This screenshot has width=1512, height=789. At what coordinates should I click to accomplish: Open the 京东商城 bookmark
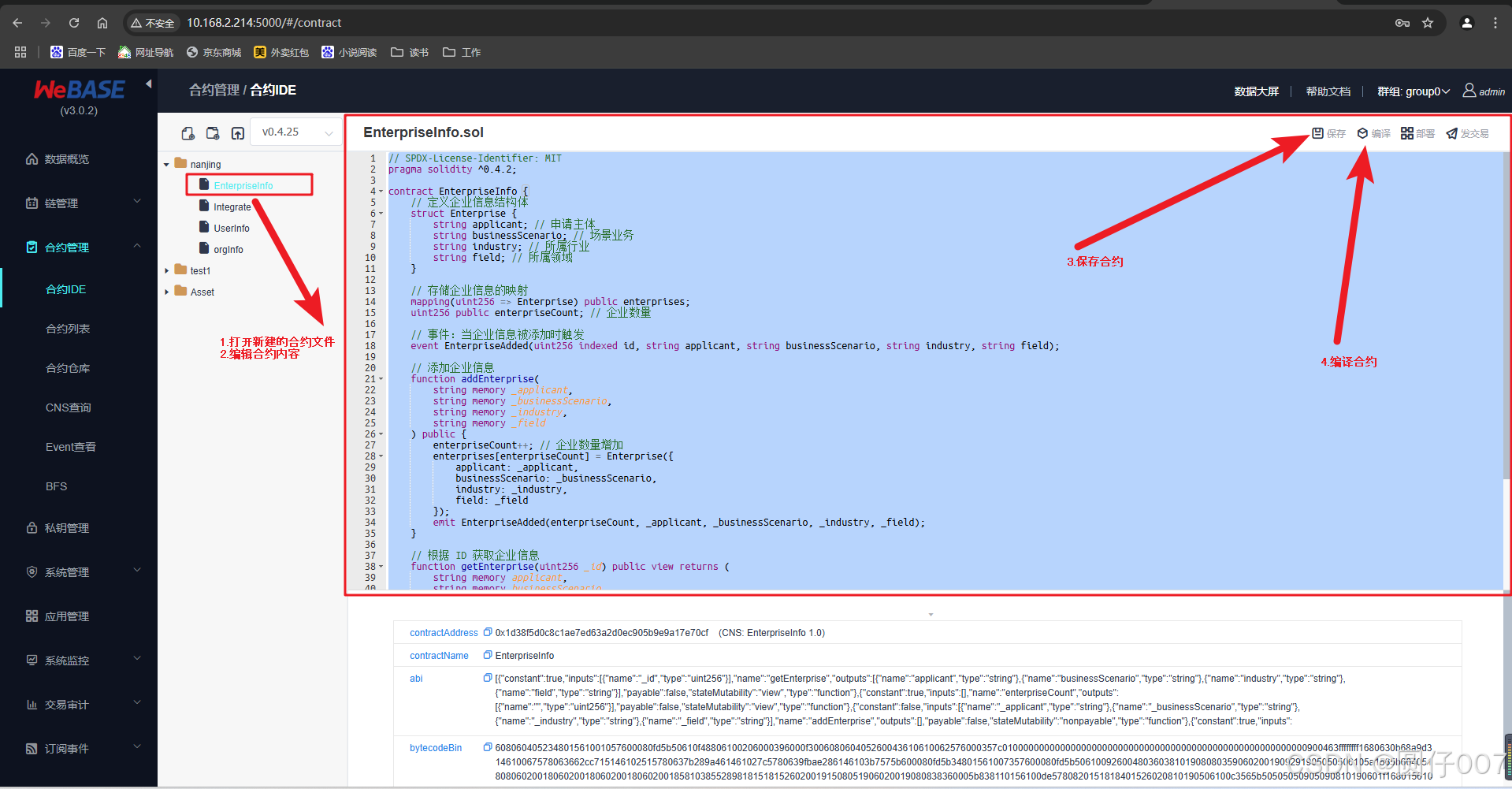[x=214, y=52]
